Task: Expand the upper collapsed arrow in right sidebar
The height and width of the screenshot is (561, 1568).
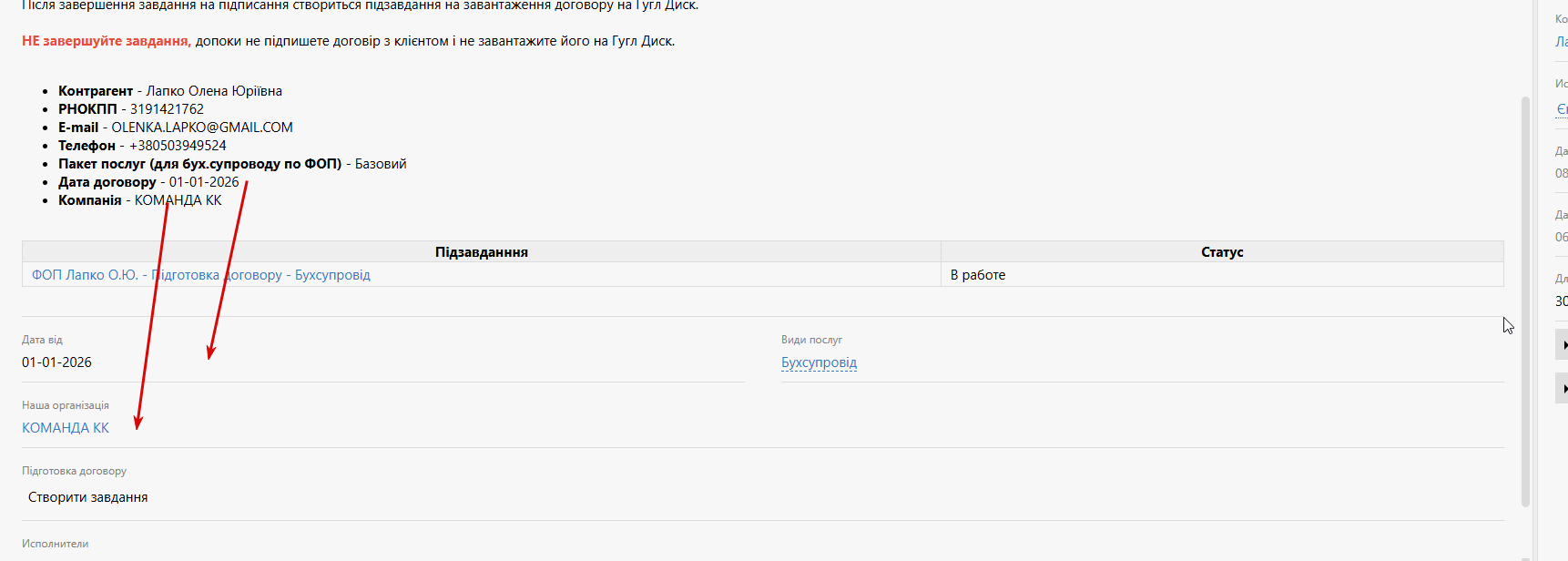Action: pos(1563,345)
